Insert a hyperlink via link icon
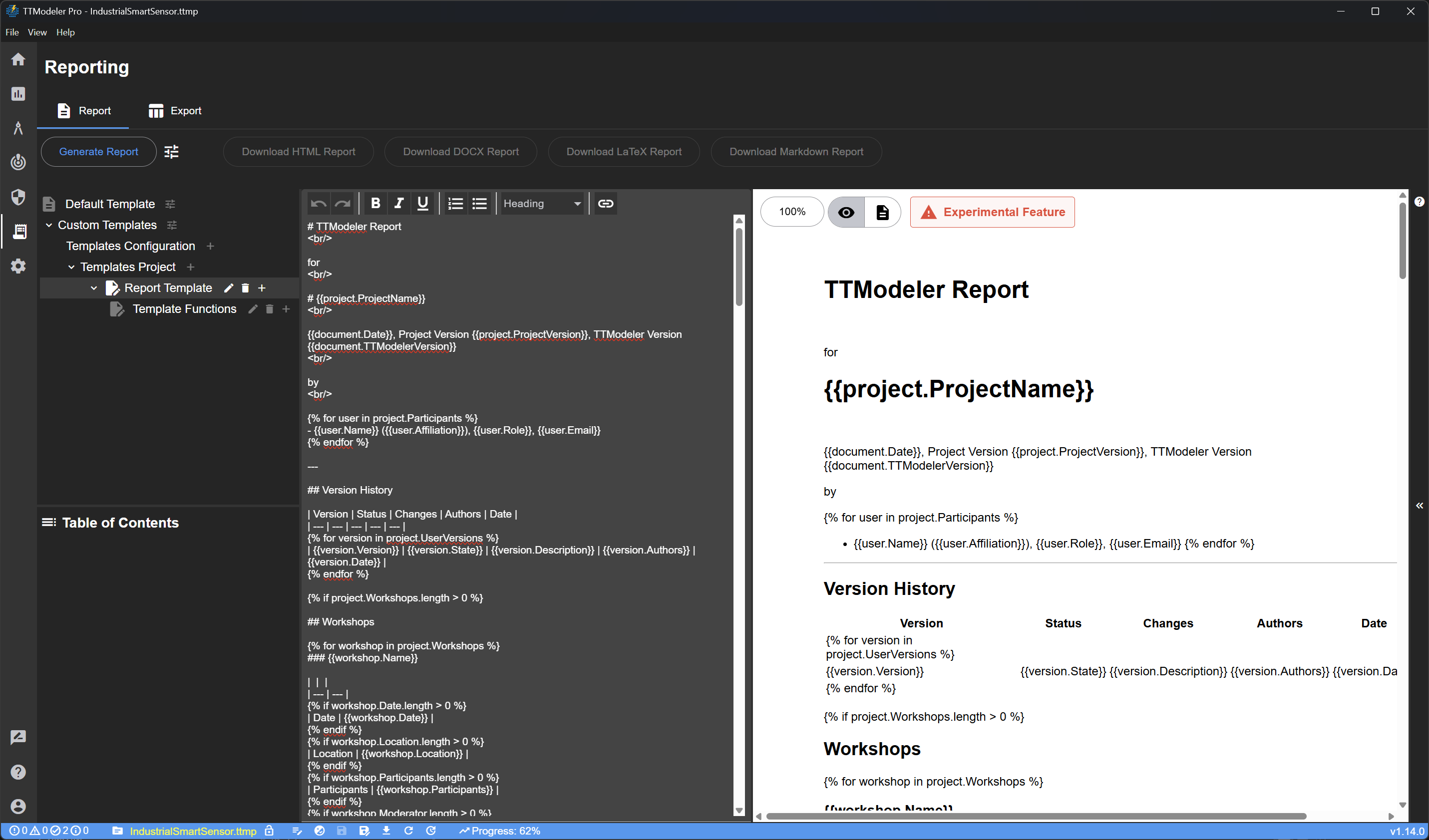The width and height of the screenshot is (1429, 840). pyautogui.click(x=606, y=204)
